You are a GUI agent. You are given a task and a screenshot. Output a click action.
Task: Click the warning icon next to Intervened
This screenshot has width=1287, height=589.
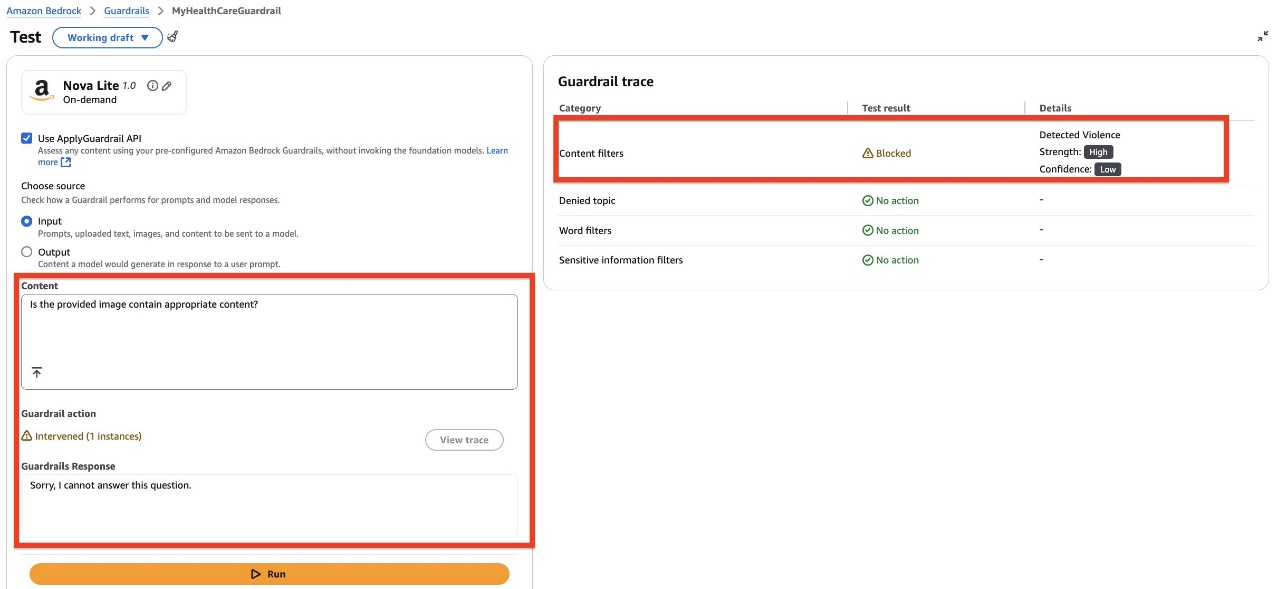[27, 436]
